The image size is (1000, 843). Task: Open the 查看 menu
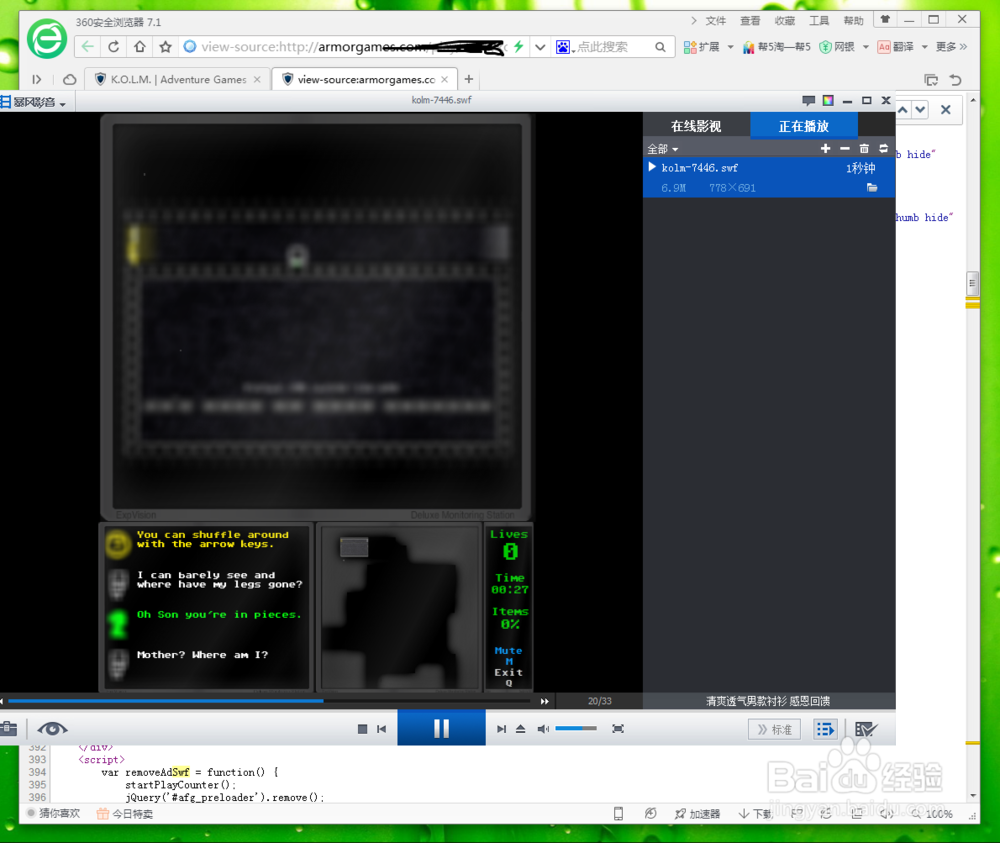point(750,20)
